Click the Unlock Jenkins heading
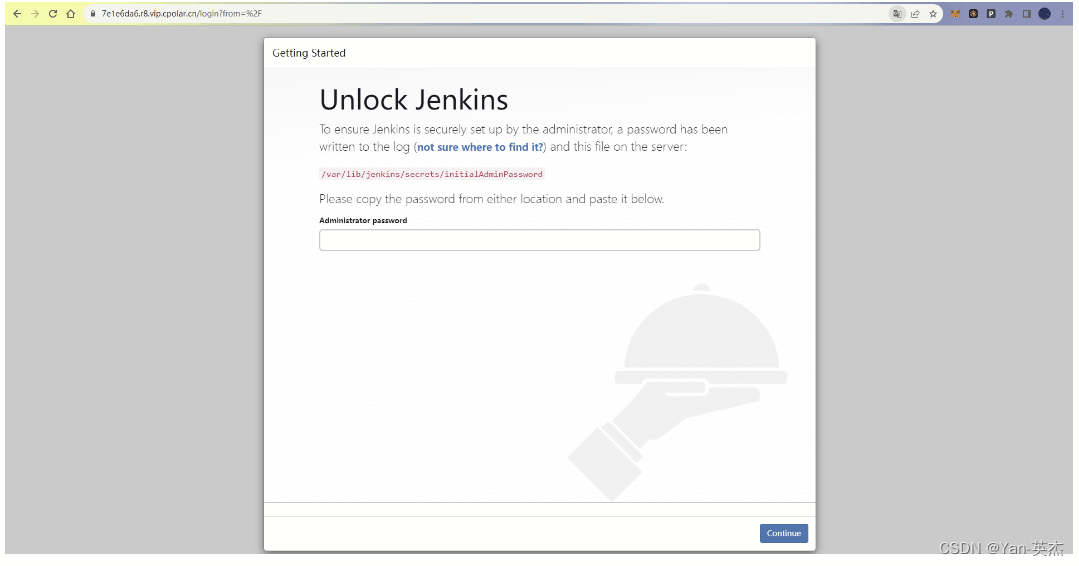The height and width of the screenshot is (566, 1079). pos(414,100)
